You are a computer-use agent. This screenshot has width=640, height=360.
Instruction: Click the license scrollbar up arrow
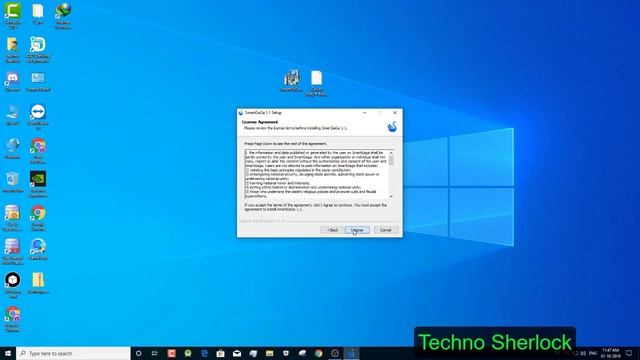[391, 153]
